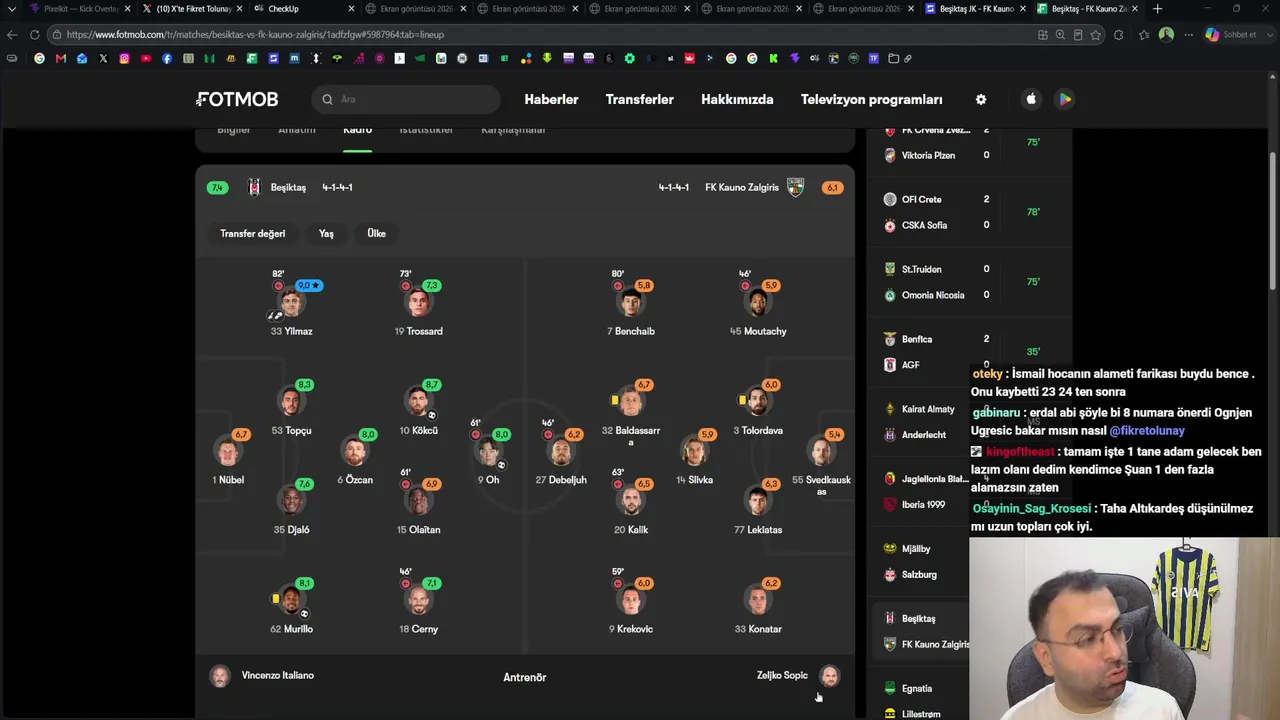Click the browser address bar URL
Image resolution: width=1280 pixels, height=720 pixels.
point(255,34)
